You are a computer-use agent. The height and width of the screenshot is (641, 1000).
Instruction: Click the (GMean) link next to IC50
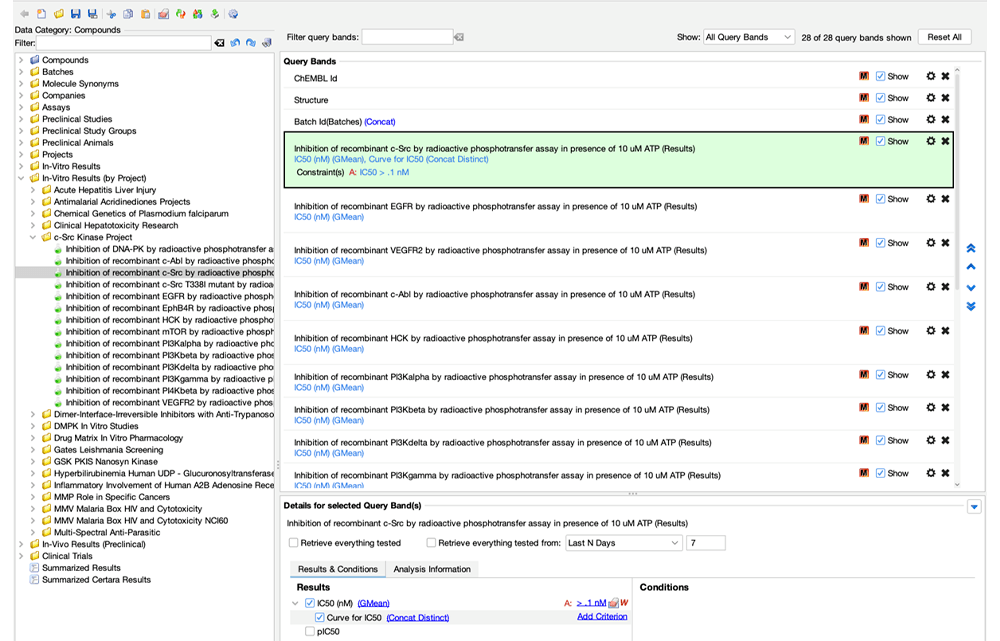pos(373,603)
